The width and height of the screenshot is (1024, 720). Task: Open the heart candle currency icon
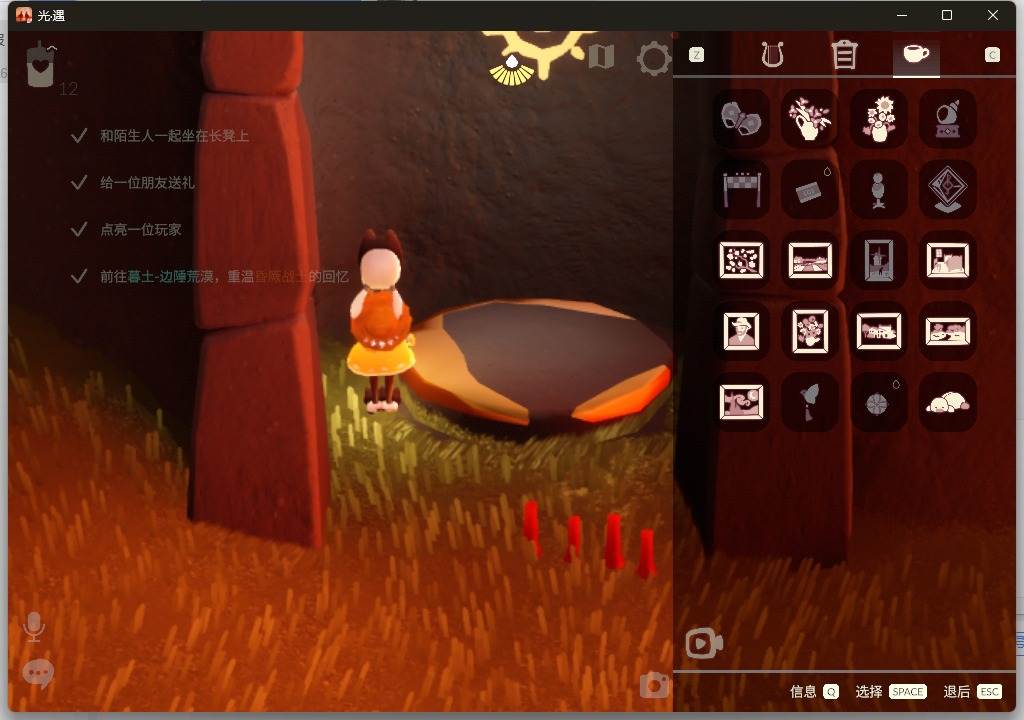point(40,65)
